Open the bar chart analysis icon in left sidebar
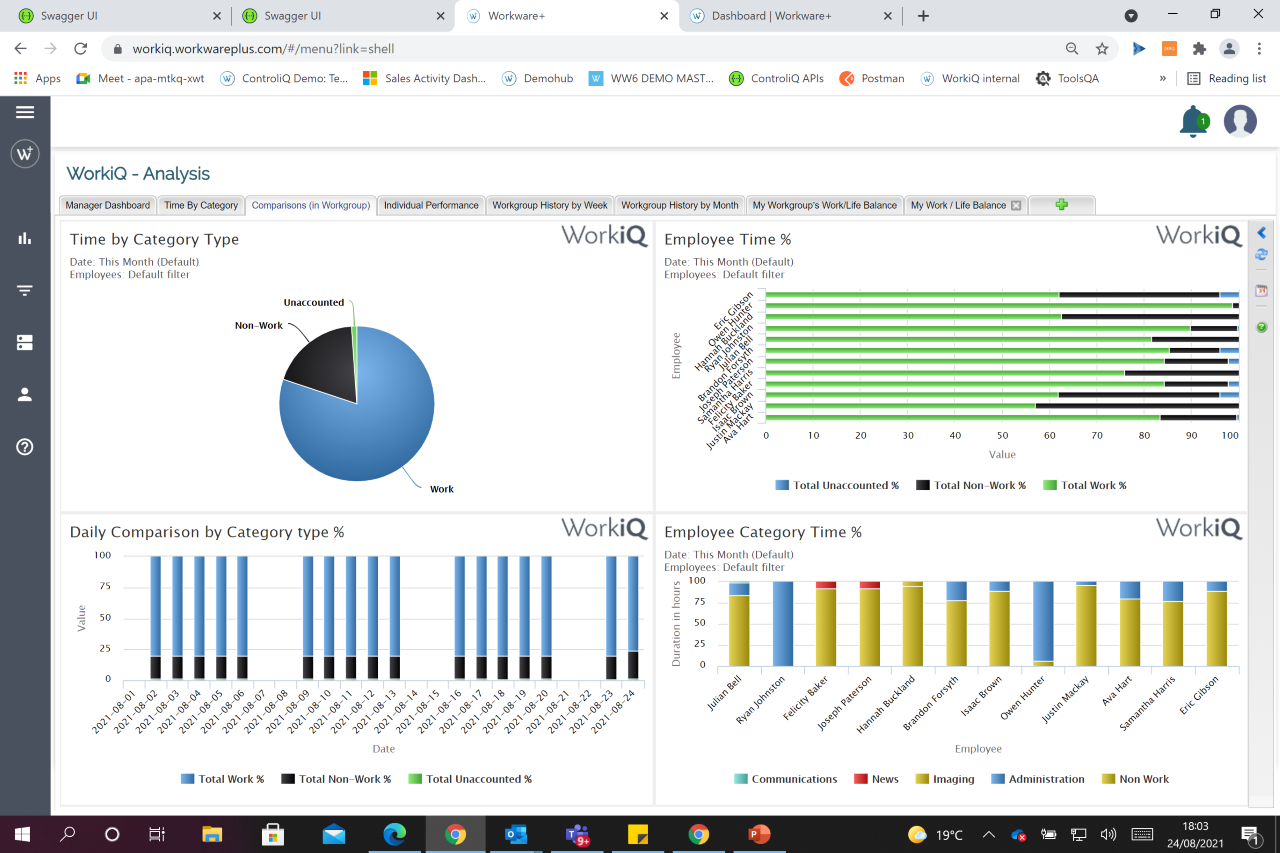The image size is (1280, 853). tap(24, 239)
